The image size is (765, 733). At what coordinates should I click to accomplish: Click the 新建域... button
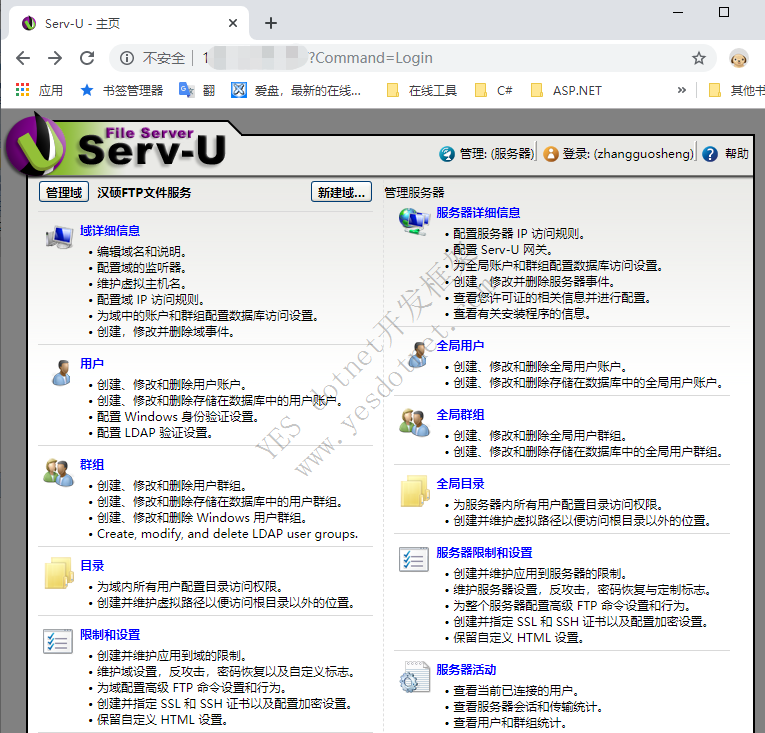point(342,192)
